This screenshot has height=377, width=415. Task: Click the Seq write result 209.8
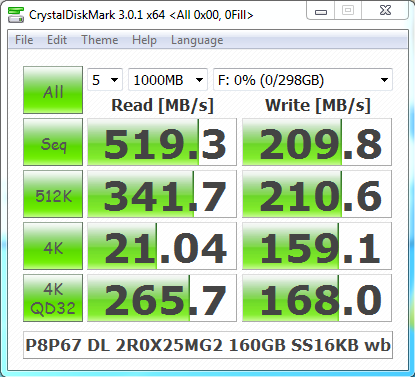(317, 142)
